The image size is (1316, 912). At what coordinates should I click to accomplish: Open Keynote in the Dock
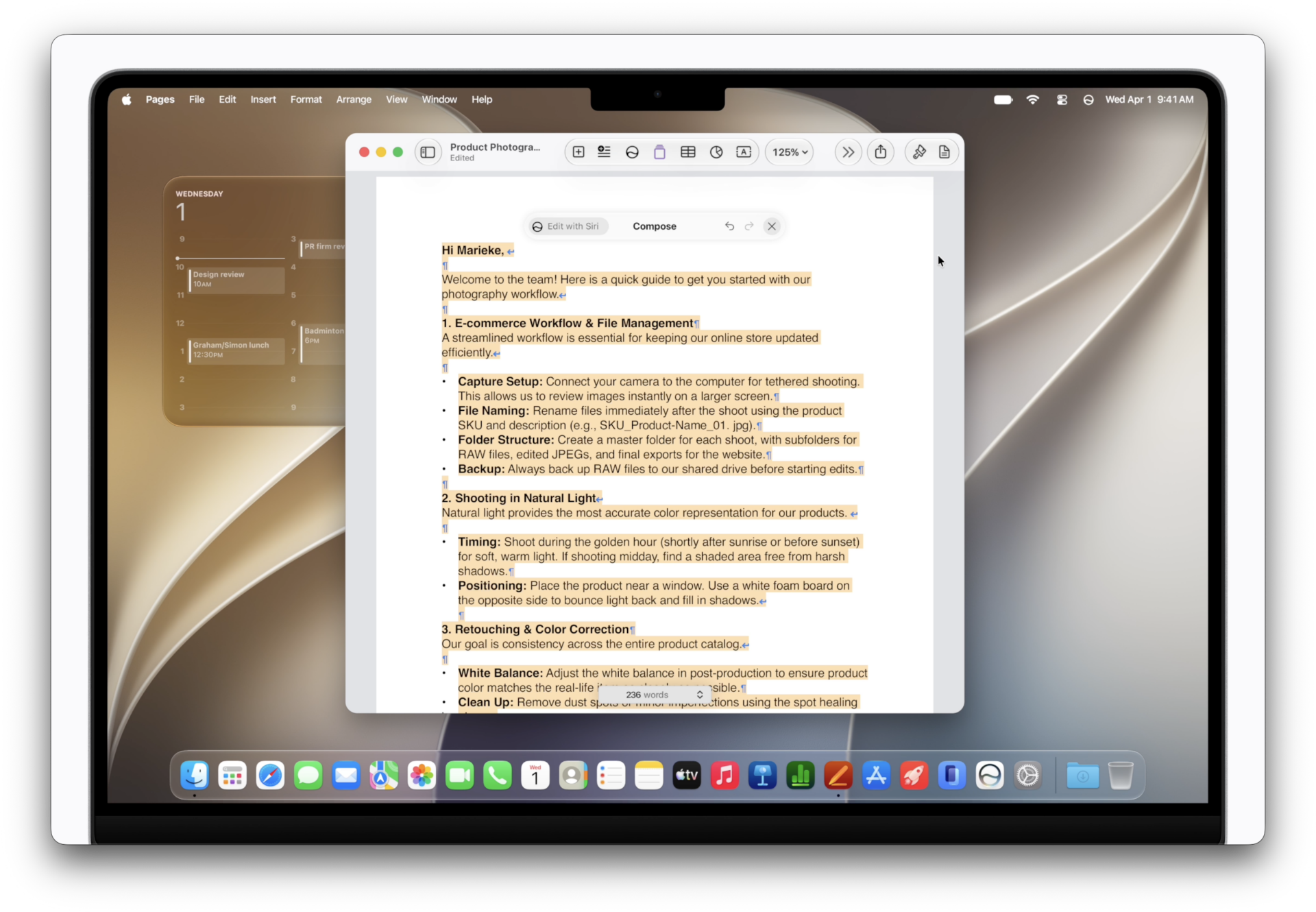tap(762, 776)
